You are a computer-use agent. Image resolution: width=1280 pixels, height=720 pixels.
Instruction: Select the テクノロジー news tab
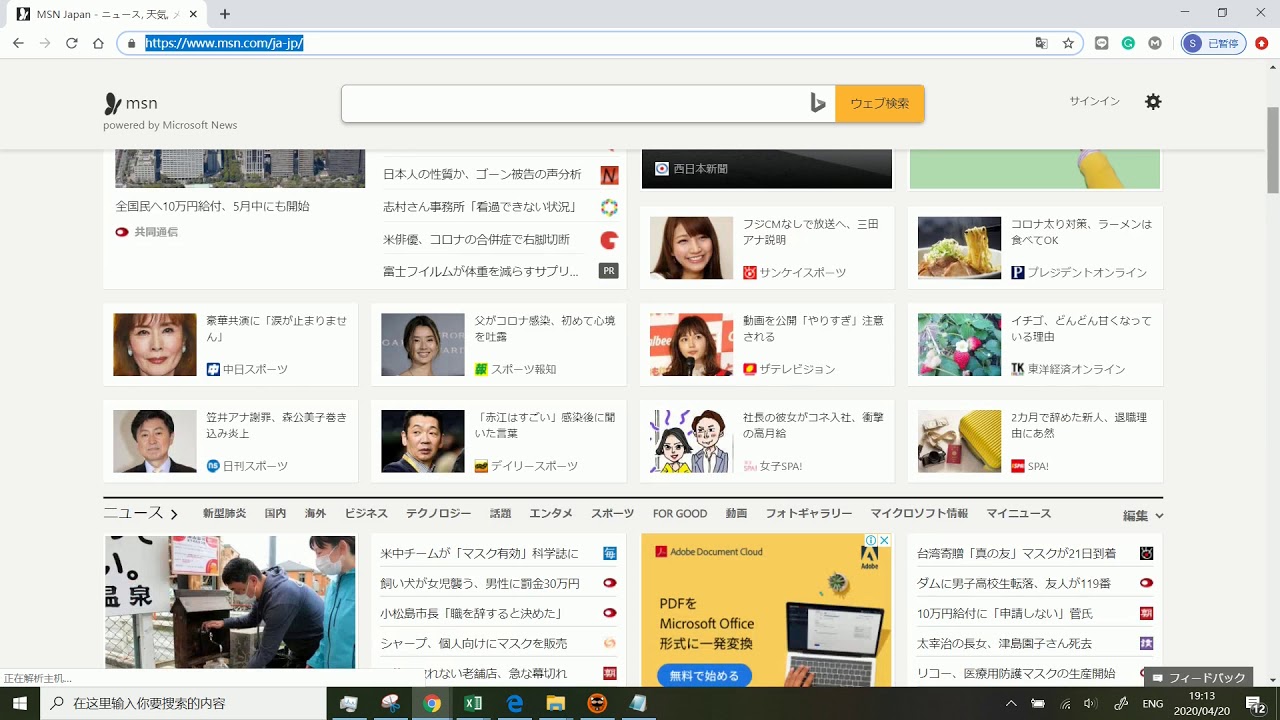click(x=438, y=513)
